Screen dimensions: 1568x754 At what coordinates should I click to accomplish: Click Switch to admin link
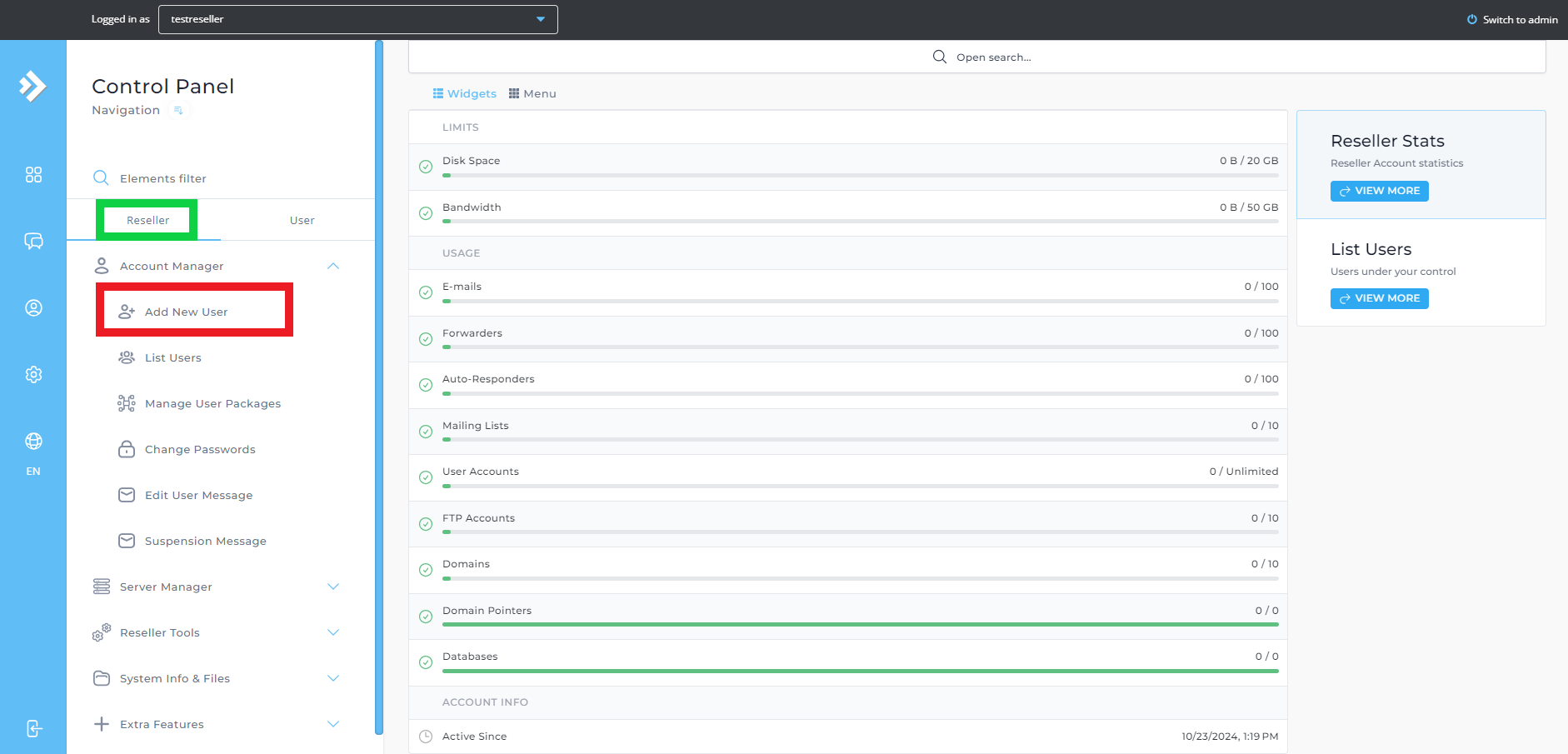(1512, 20)
